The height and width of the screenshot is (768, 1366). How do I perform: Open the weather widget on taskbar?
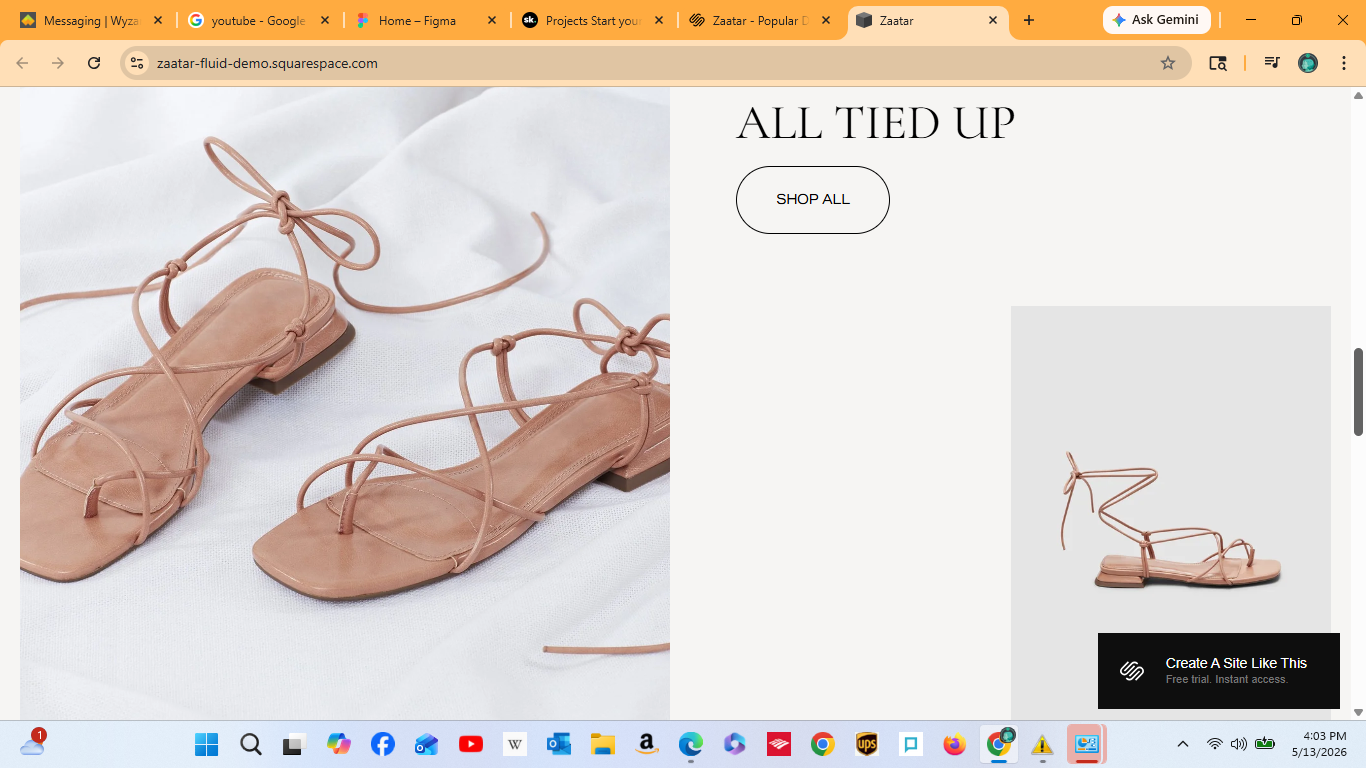32,743
